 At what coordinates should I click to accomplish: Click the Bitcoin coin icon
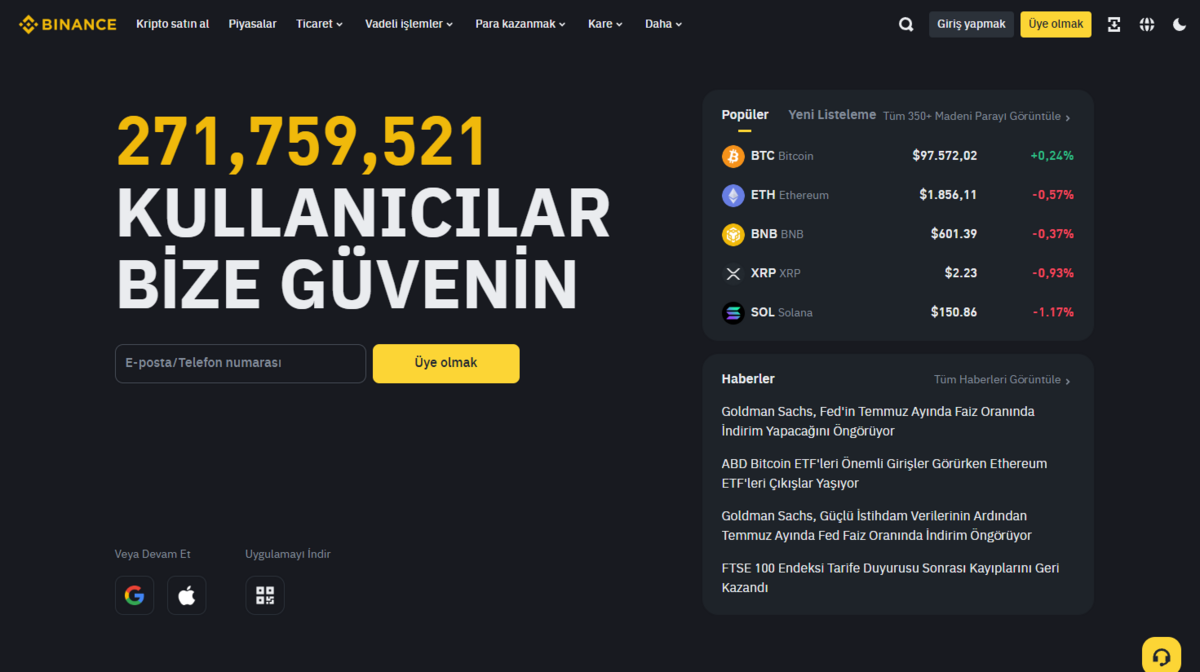pos(733,156)
